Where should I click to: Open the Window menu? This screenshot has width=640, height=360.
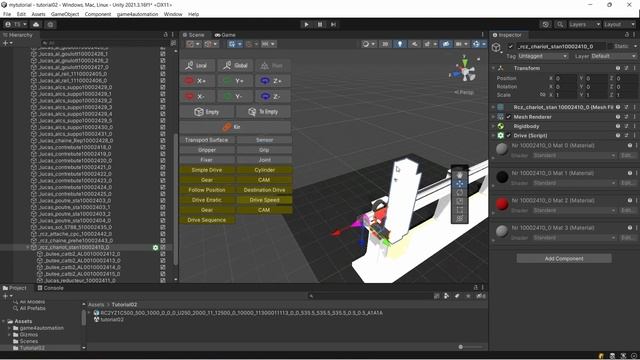pyautogui.click(x=173, y=14)
